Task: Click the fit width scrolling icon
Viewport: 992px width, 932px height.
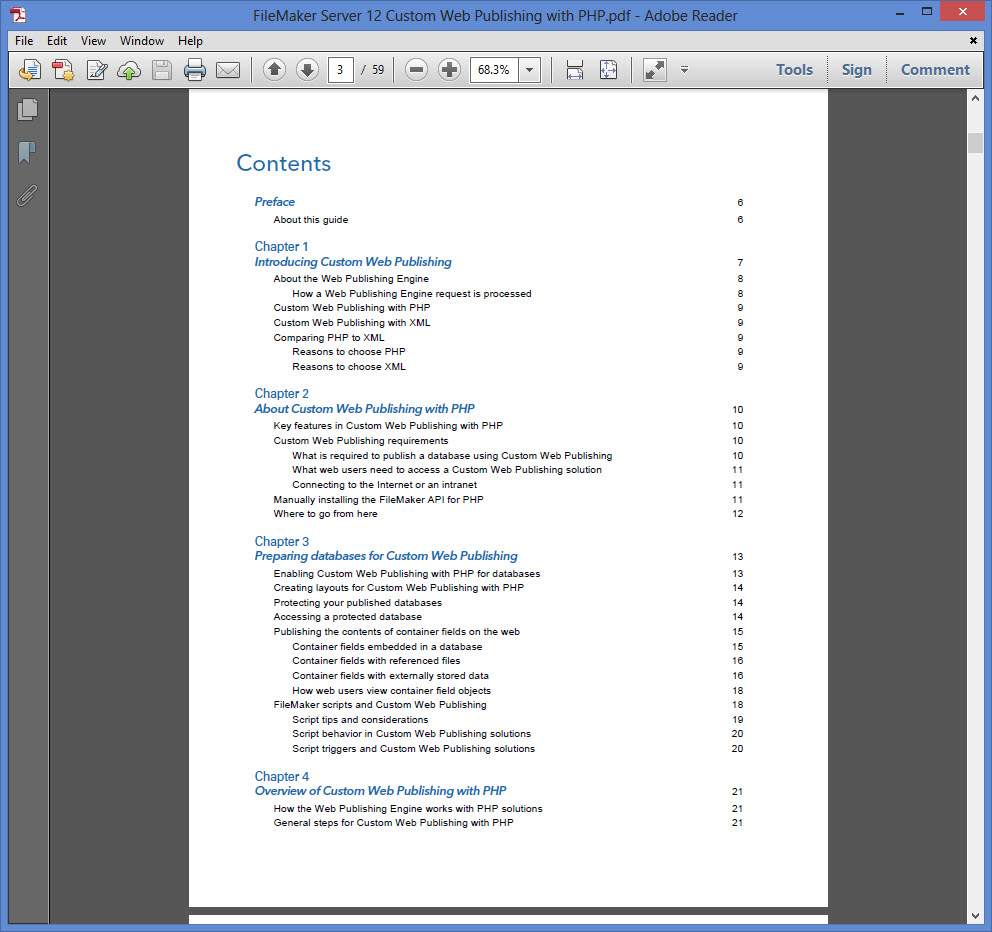Action: coord(574,70)
